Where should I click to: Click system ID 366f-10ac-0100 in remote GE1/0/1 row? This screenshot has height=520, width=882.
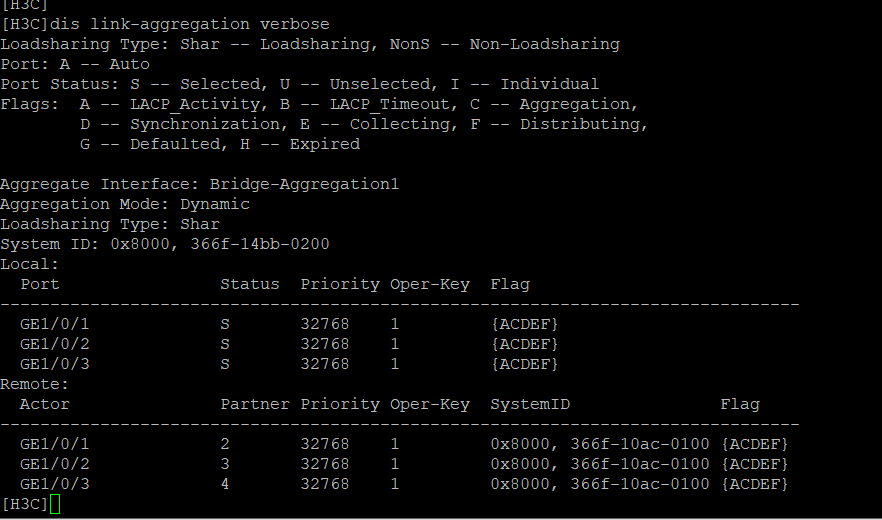tap(639, 444)
